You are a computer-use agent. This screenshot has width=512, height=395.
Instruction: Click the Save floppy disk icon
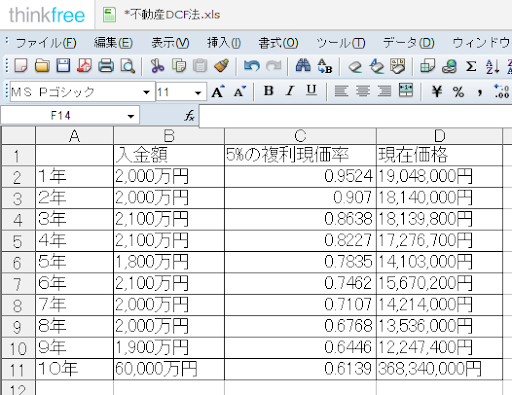[x=63, y=66]
